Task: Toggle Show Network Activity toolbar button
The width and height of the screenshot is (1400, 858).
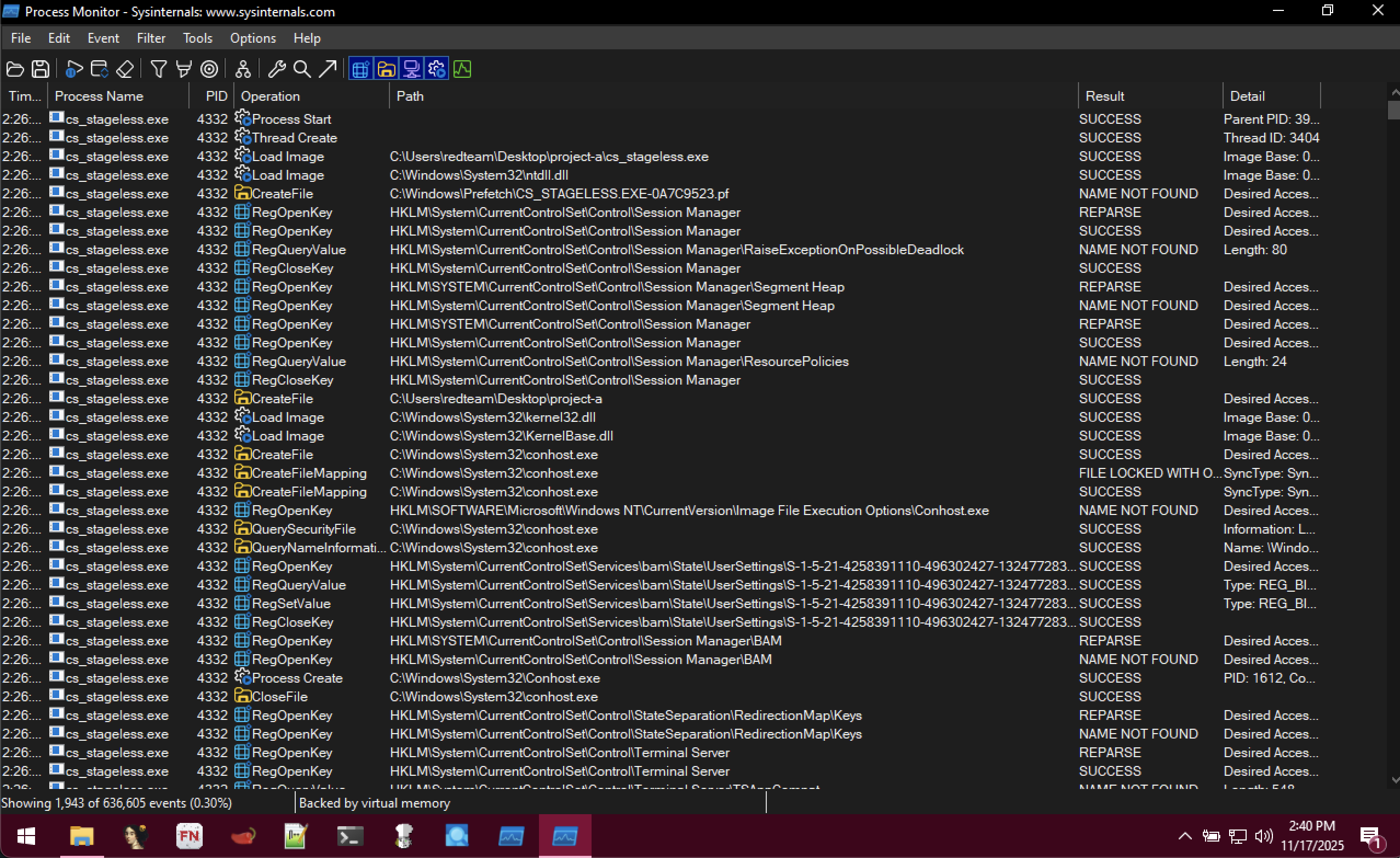Action: (411, 70)
